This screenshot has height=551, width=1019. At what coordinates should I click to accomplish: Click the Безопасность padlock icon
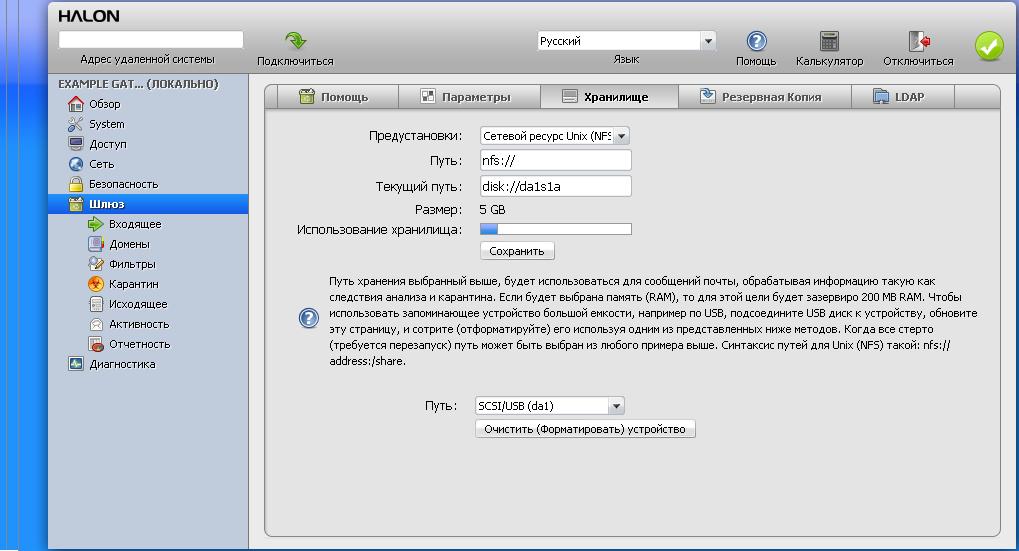76,184
